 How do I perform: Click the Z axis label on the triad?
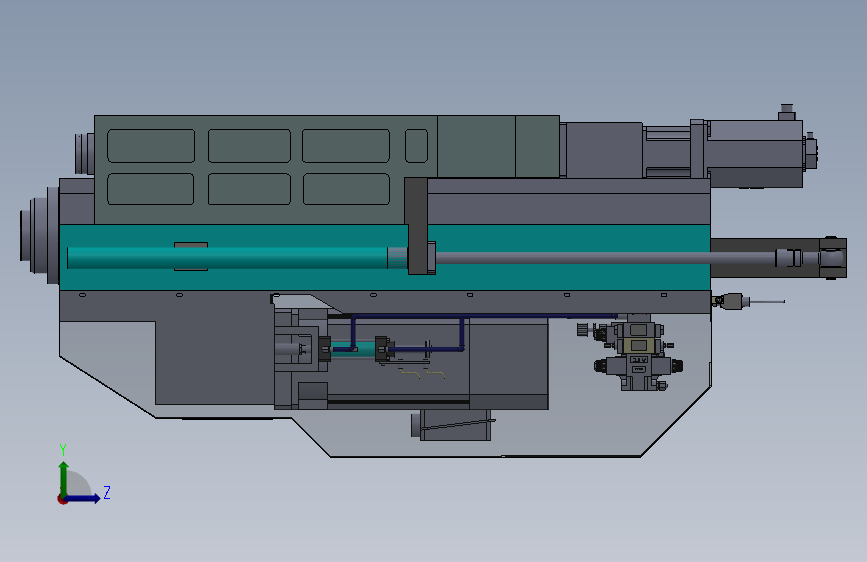[107, 492]
